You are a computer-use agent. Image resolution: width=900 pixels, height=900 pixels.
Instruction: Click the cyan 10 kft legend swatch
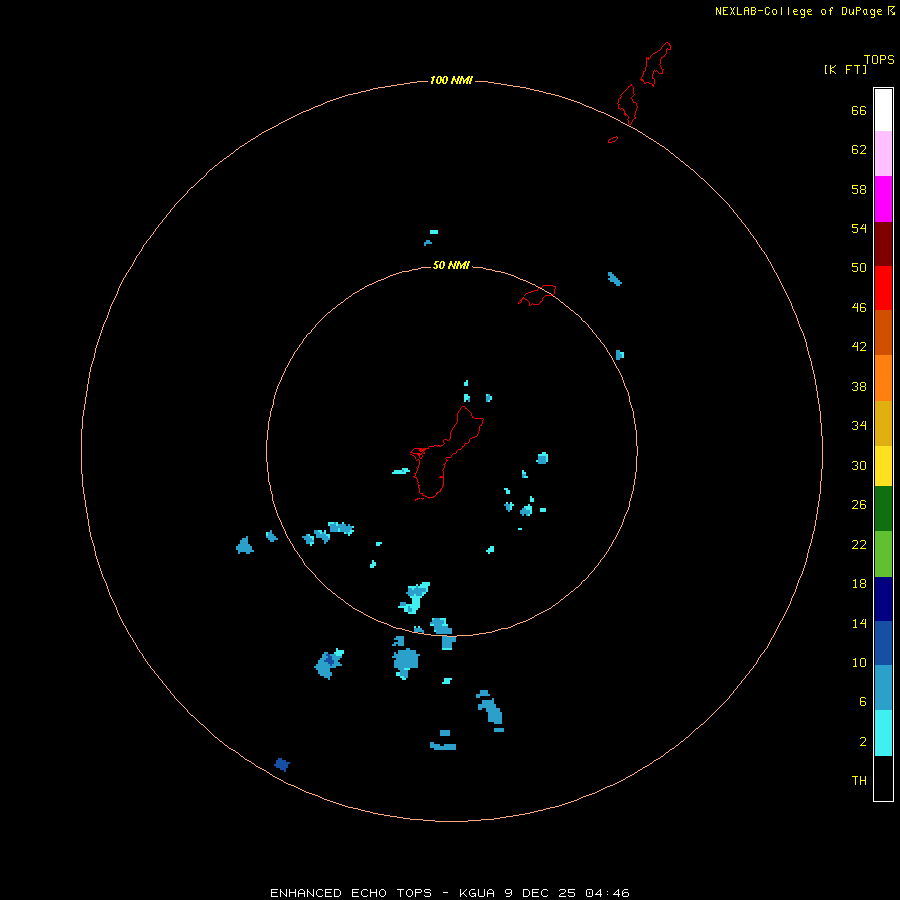click(x=883, y=733)
